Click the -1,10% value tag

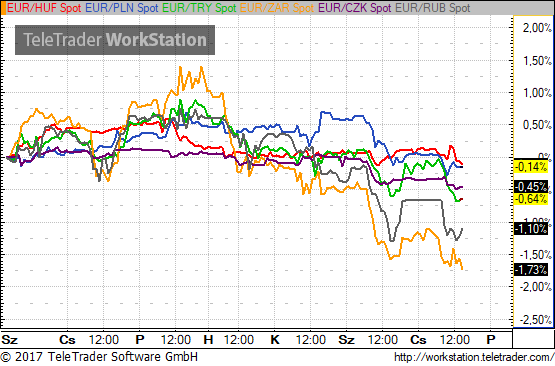[x=531, y=229]
